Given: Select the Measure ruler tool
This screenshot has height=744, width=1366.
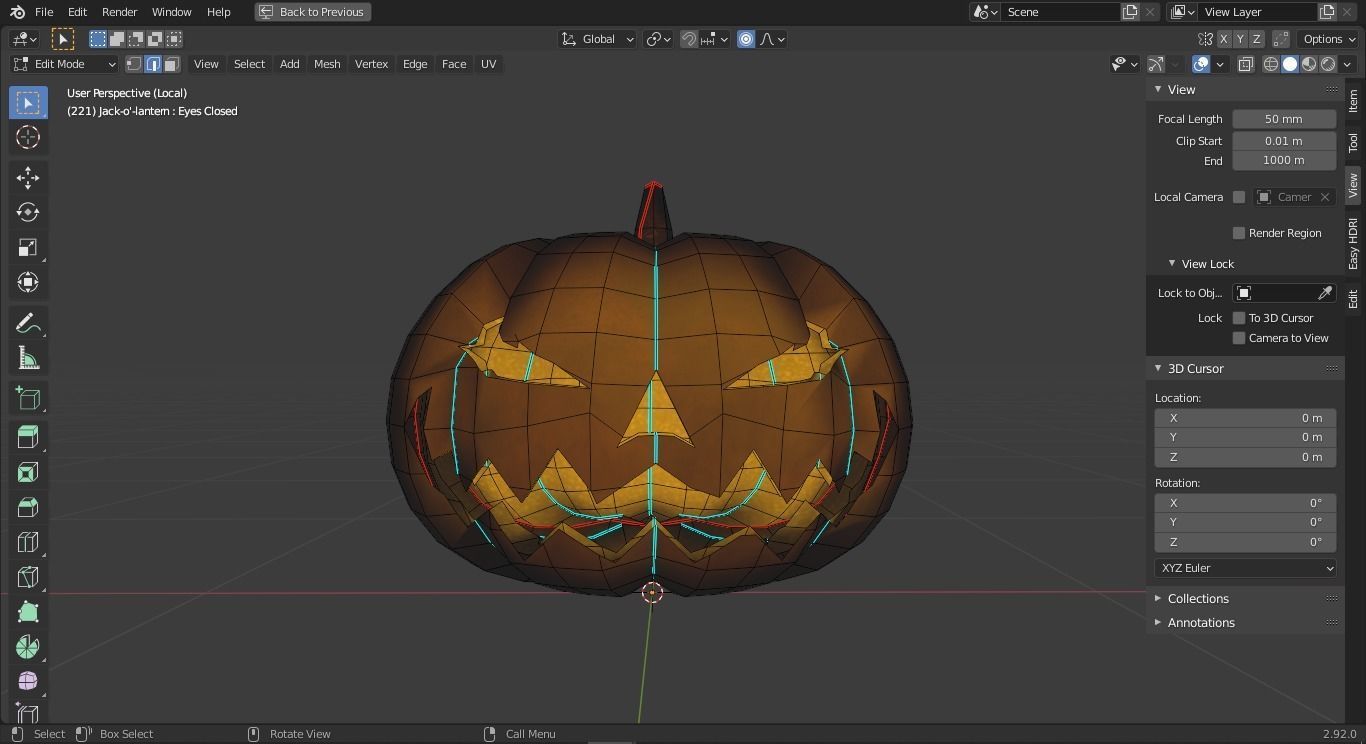Looking at the screenshot, I should pos(28,358).
